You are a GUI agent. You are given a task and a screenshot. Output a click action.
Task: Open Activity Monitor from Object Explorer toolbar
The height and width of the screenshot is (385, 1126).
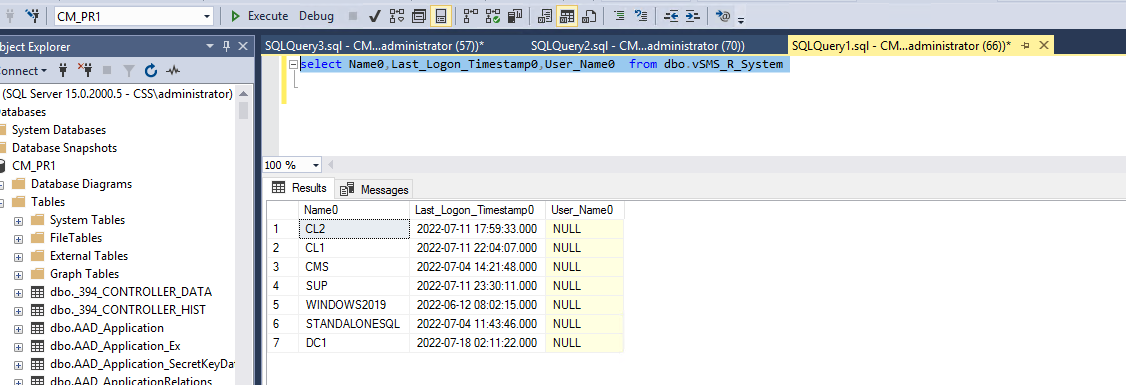click(x=172, y=70)
